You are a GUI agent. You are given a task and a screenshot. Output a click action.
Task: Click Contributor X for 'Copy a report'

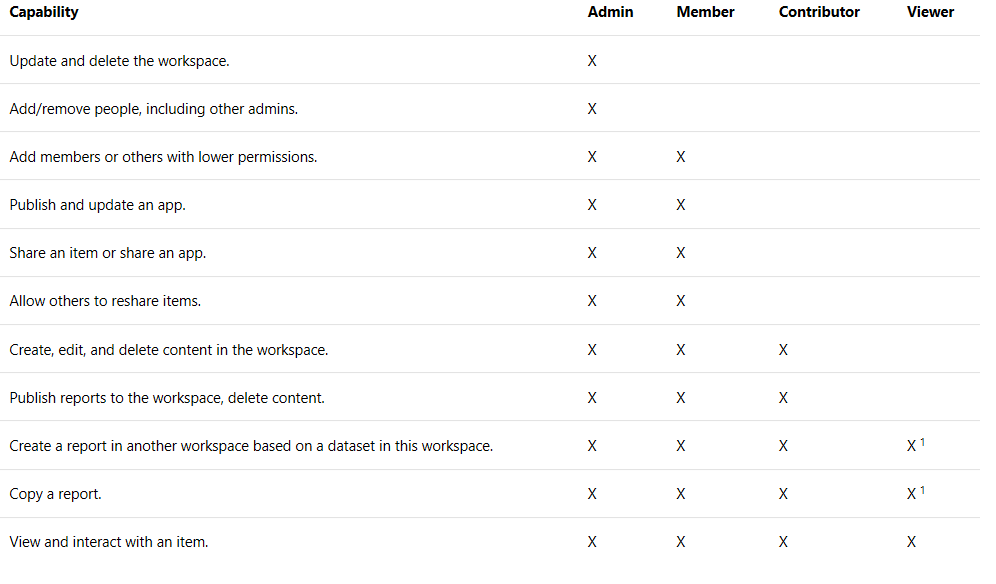pyautogui.click(x=783, y=494)
